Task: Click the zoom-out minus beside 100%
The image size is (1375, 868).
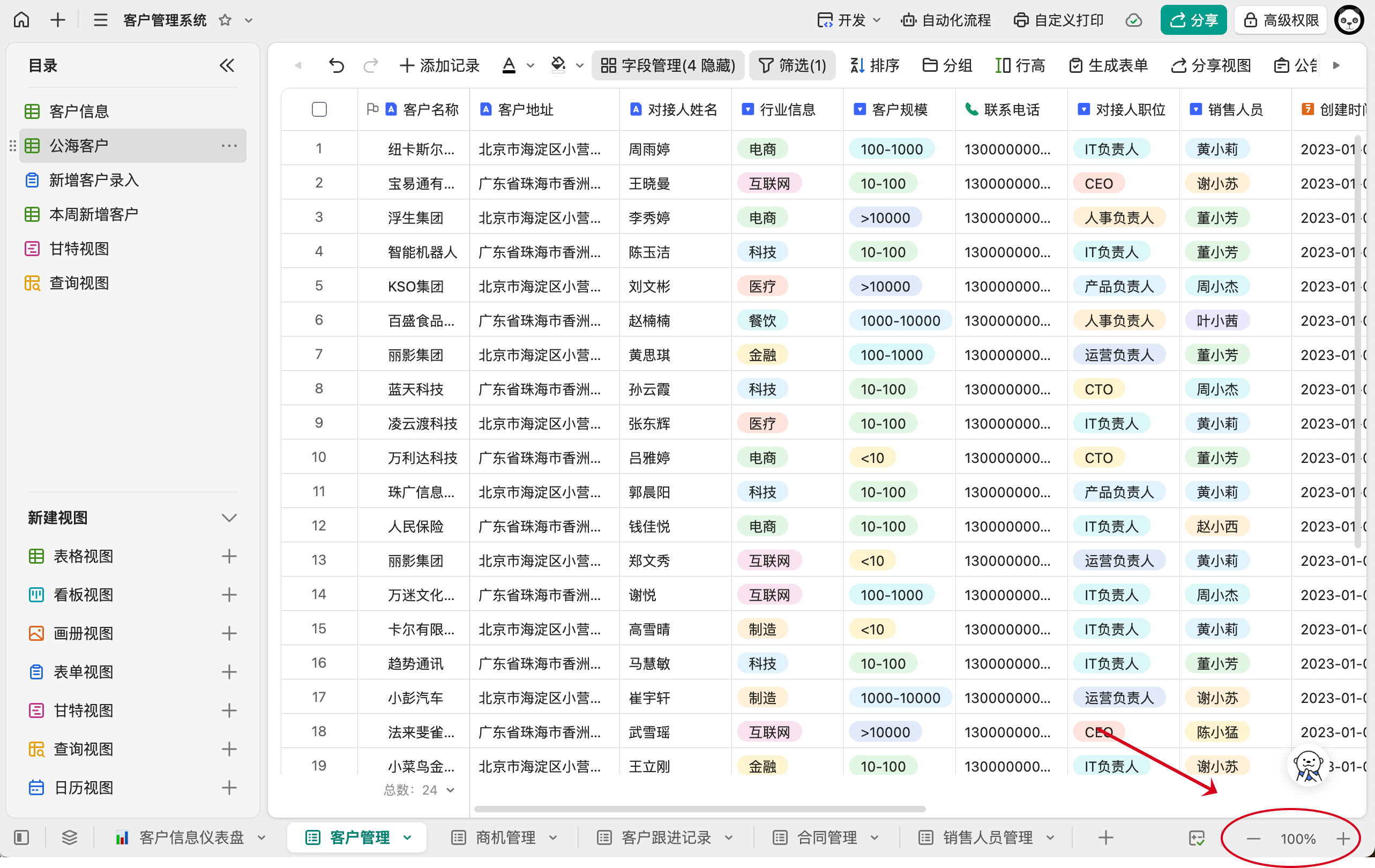Action: (x=1253, y=839)
